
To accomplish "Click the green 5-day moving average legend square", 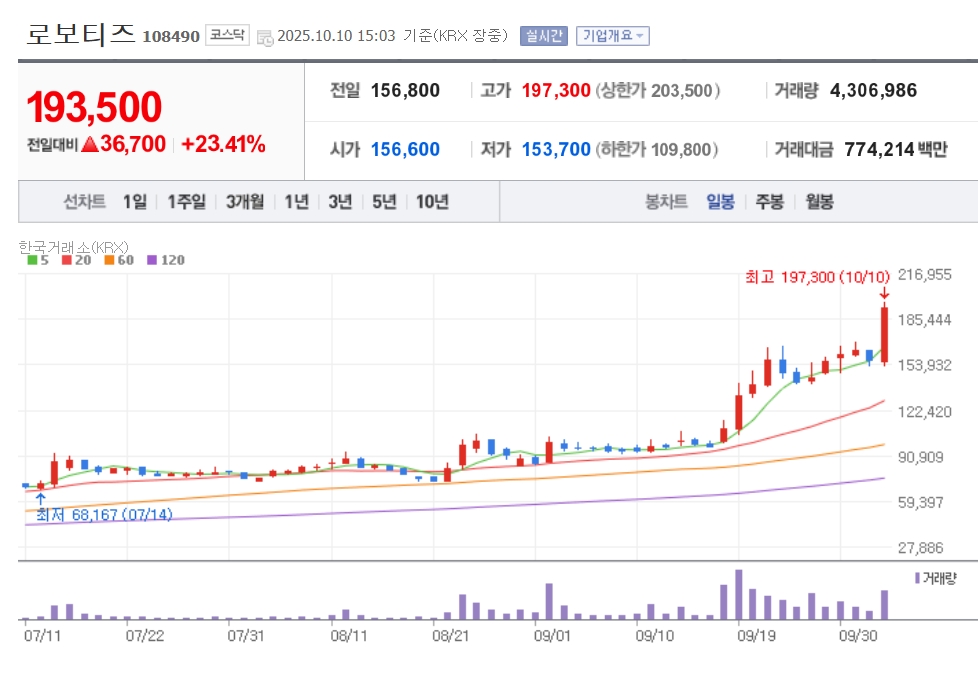I will pyautogui.click(x=32, y=260).
